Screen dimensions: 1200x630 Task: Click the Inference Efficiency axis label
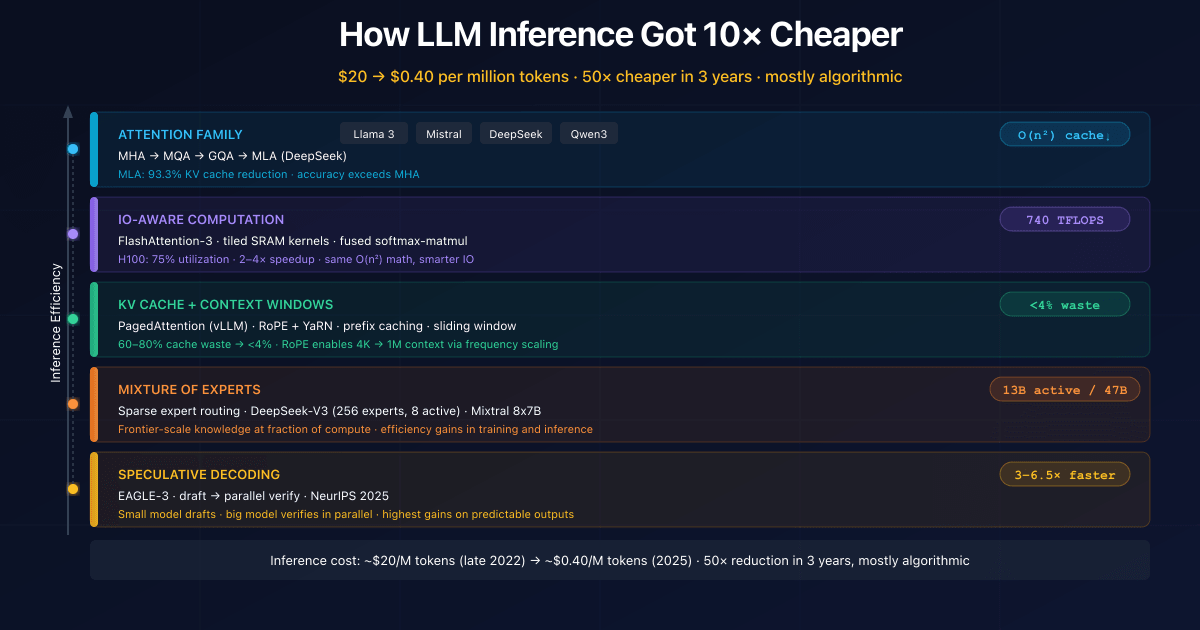[57, 323]
